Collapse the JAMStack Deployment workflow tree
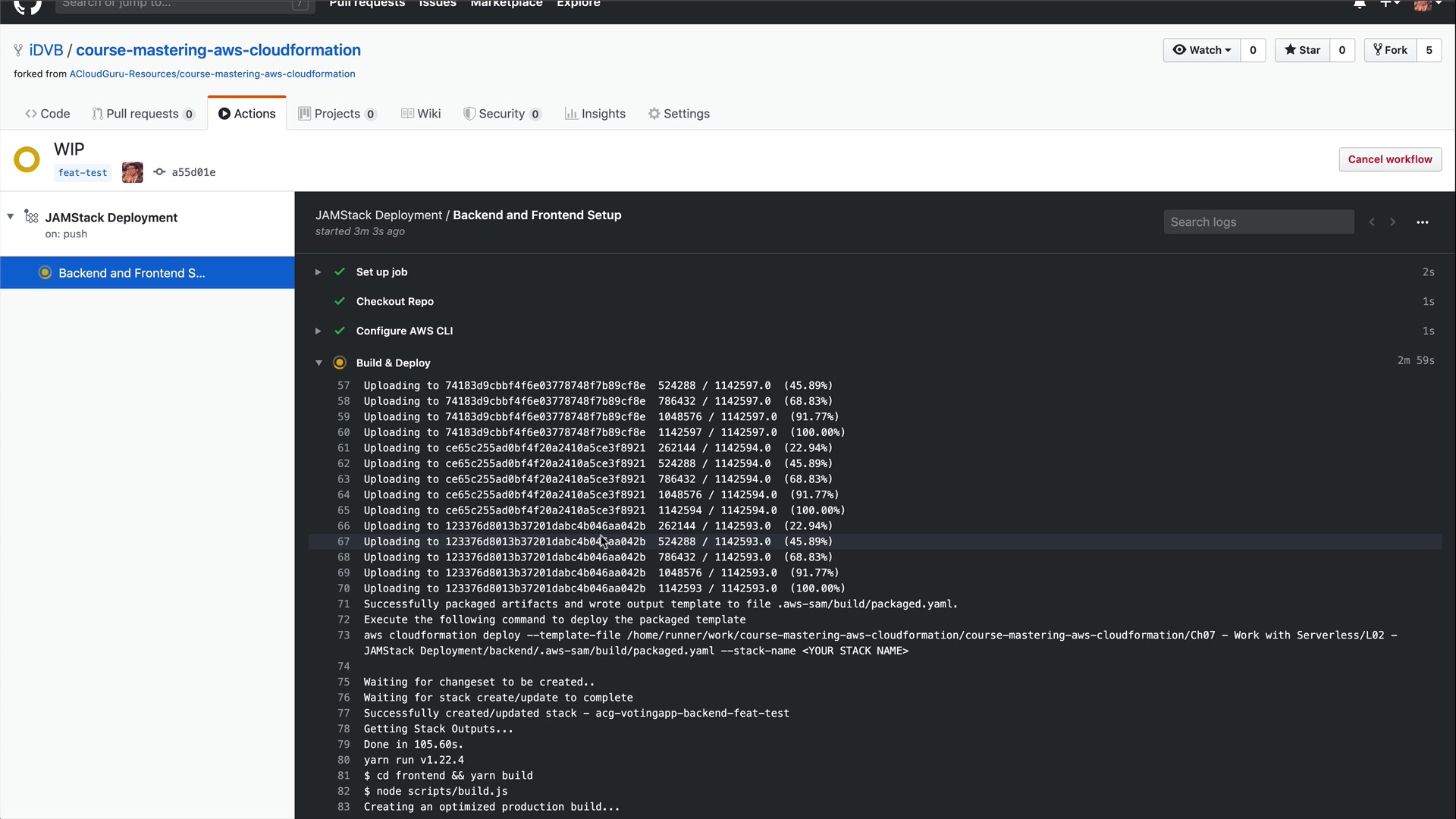The image size is (1456, 819). [11, 217]
